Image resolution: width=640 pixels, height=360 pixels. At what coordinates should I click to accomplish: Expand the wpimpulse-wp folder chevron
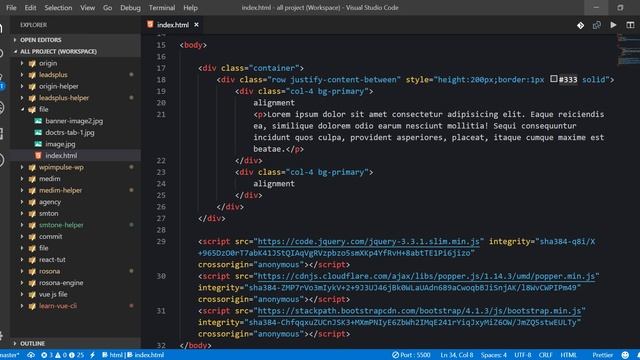pyautogui.click(x=22, y=167)
